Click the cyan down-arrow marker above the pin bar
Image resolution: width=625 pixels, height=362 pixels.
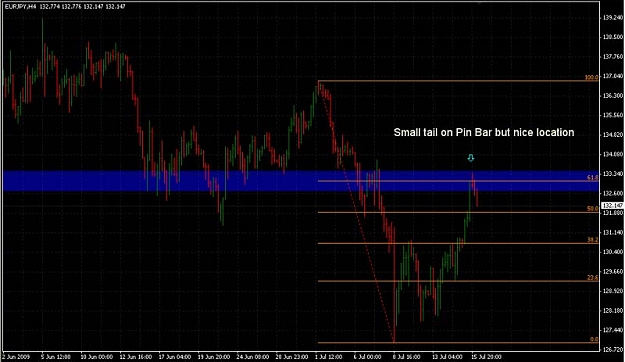pyautogui.click(x=471, y=158)
